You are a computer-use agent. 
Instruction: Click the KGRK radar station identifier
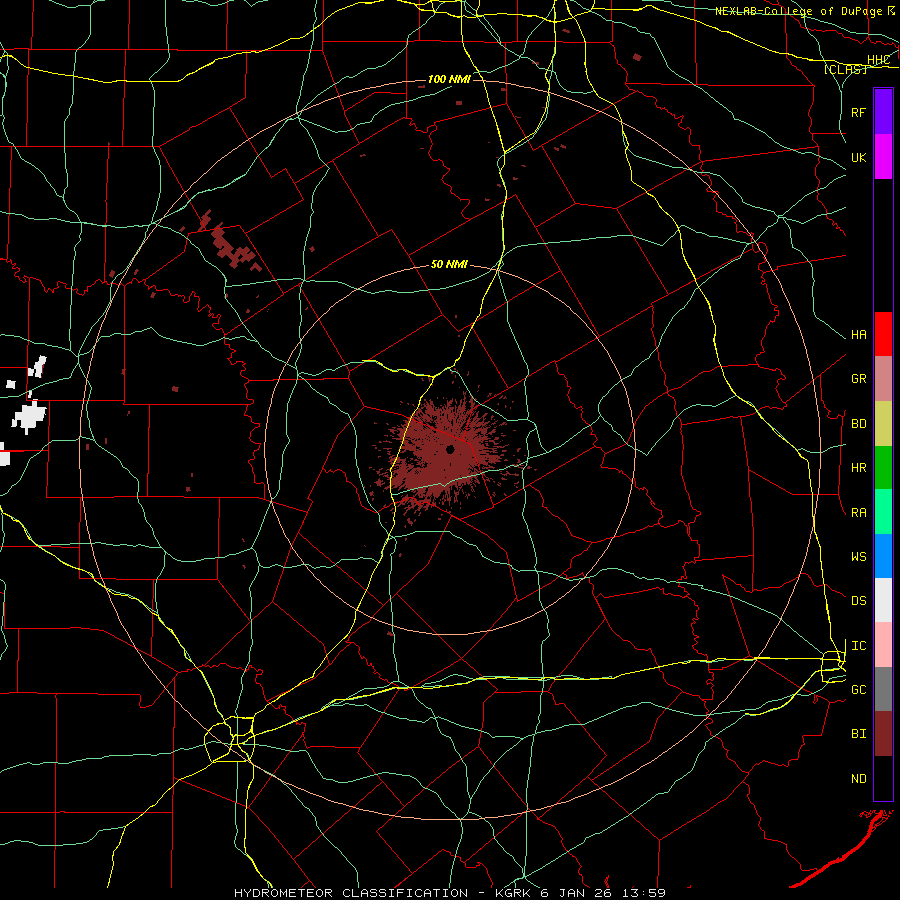click(511, 893)
